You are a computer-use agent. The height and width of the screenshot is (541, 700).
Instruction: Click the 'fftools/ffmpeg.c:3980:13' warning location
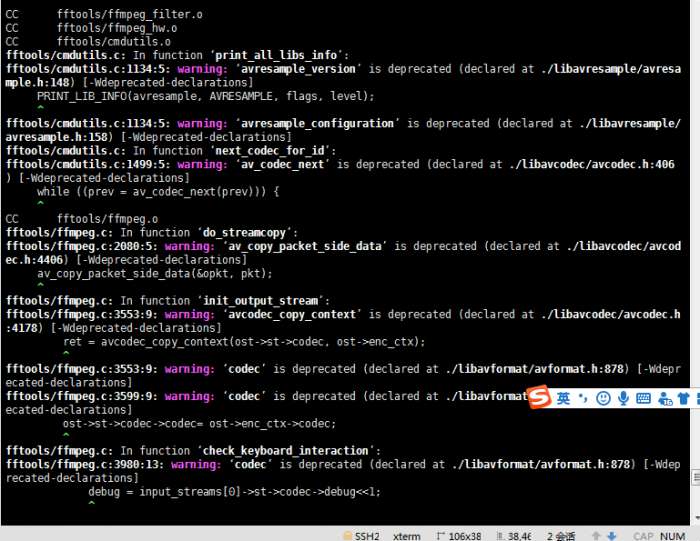[x=85, y=464]
